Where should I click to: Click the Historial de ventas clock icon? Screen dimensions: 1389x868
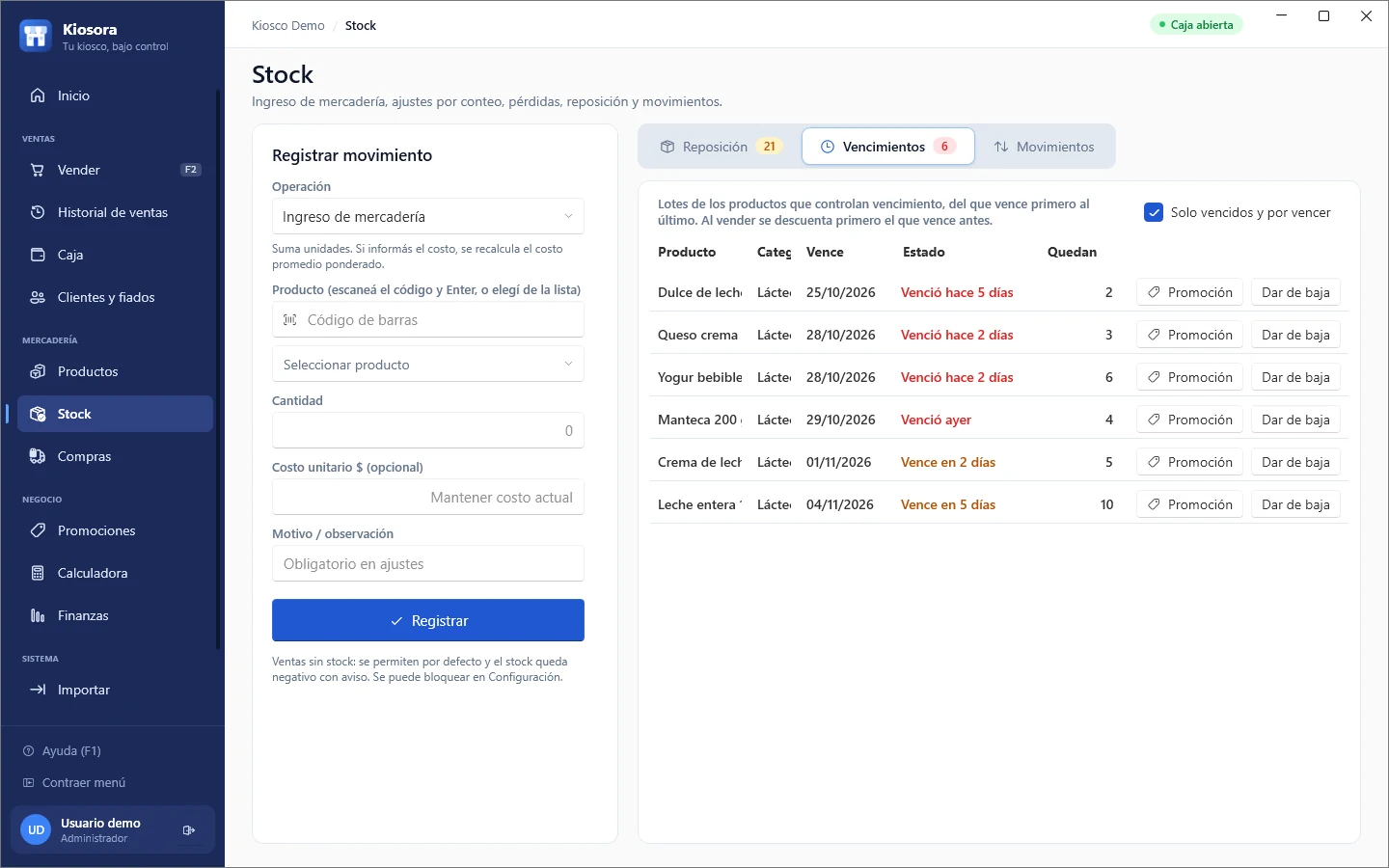(x=38, y=212)
